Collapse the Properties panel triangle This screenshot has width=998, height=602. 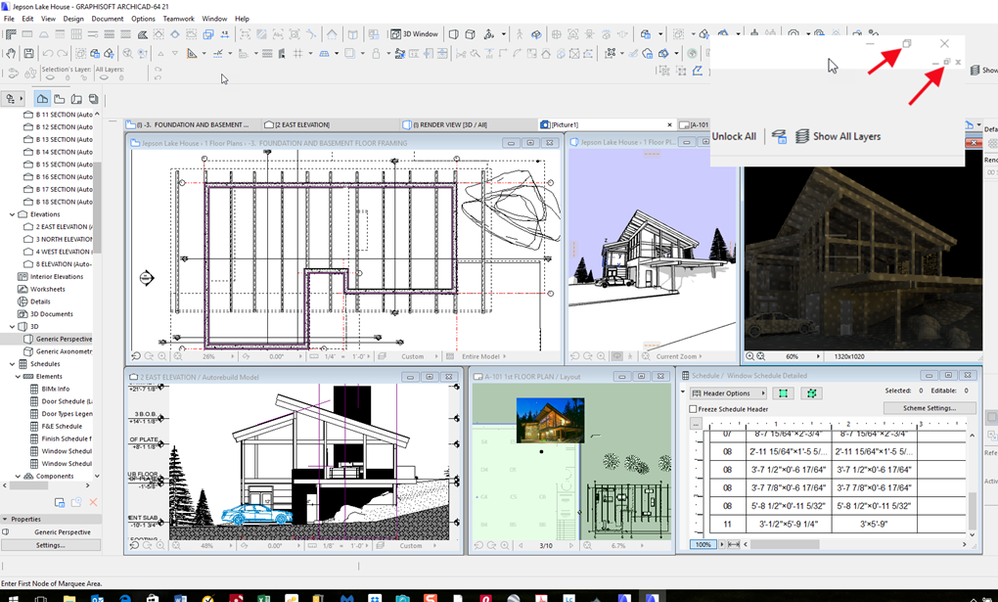coord(5,519)
